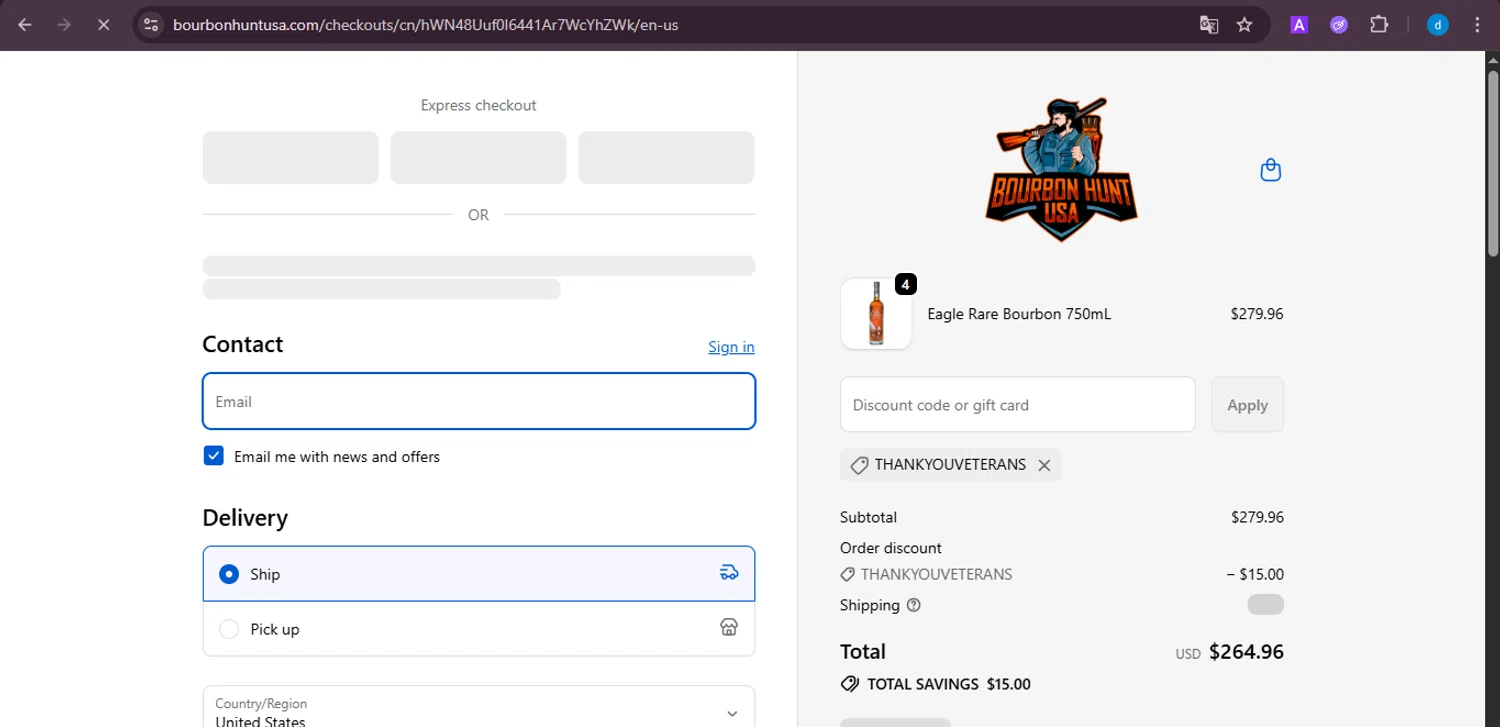This screenshot has width=1500, height=727.
Task: Click the delivery truck icon on Ship
Action: pos(729,573)
